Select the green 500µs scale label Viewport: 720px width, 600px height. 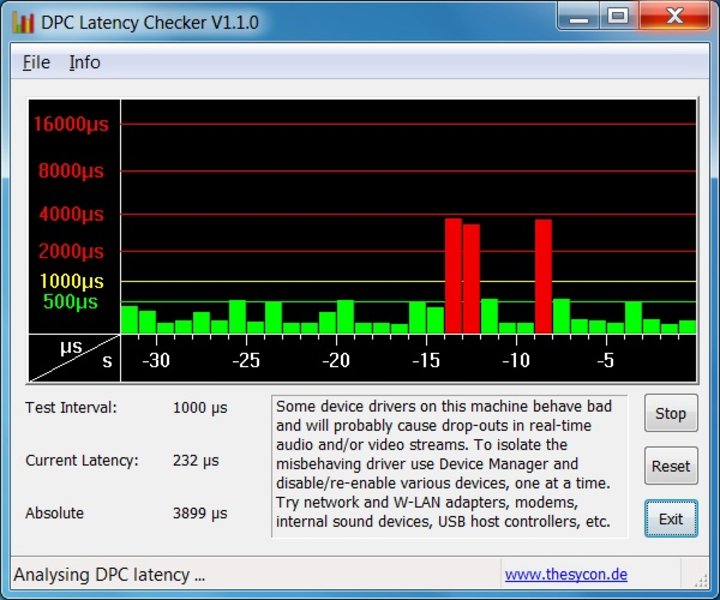click(71, 302)
